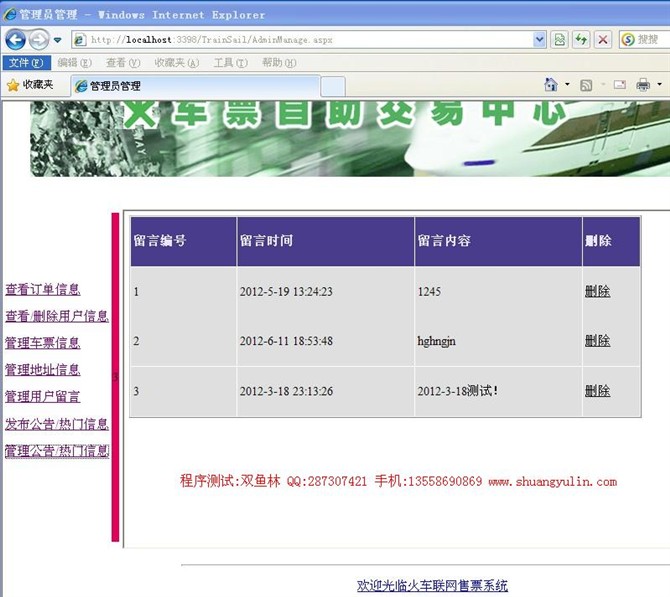The height and width of the screenshot is (597, 670).
Task: Click the train banner image
Action: (x=350, y=138)
